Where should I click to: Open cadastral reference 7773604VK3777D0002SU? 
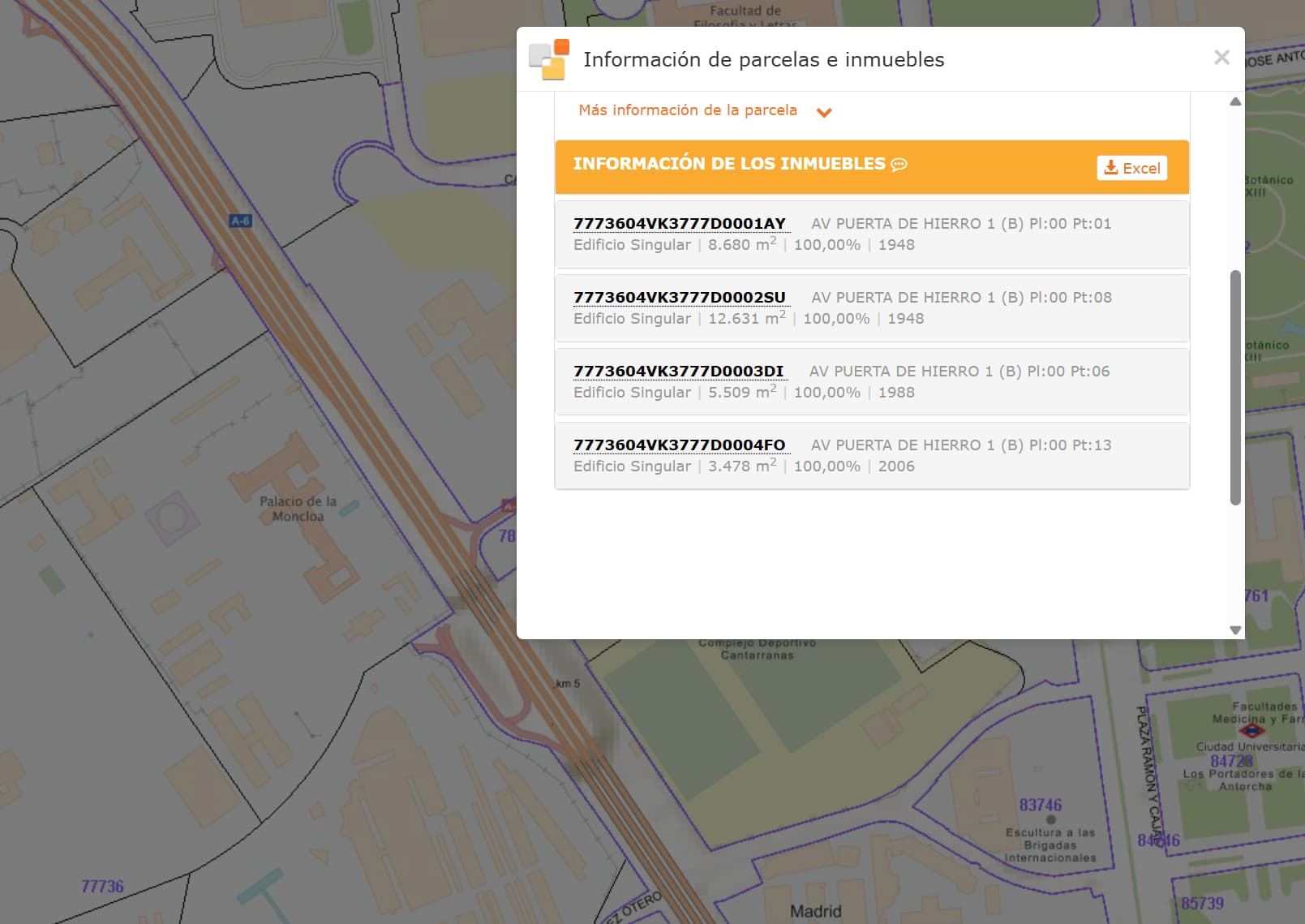click(680, 298)
